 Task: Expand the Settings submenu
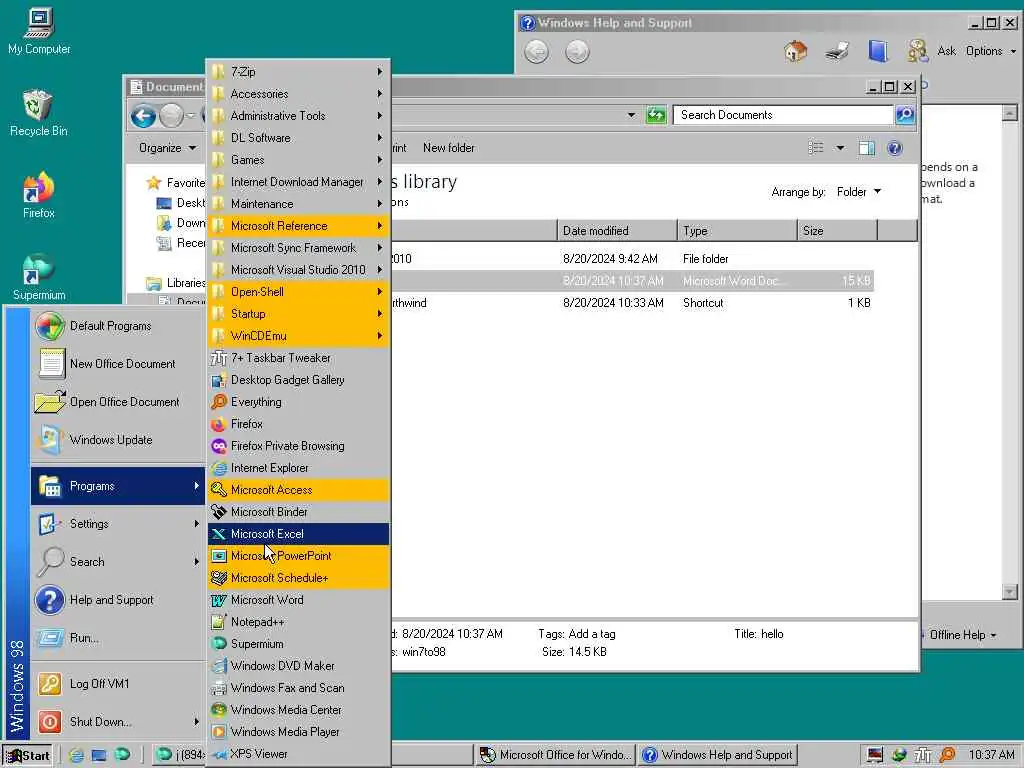coord(118,524)
